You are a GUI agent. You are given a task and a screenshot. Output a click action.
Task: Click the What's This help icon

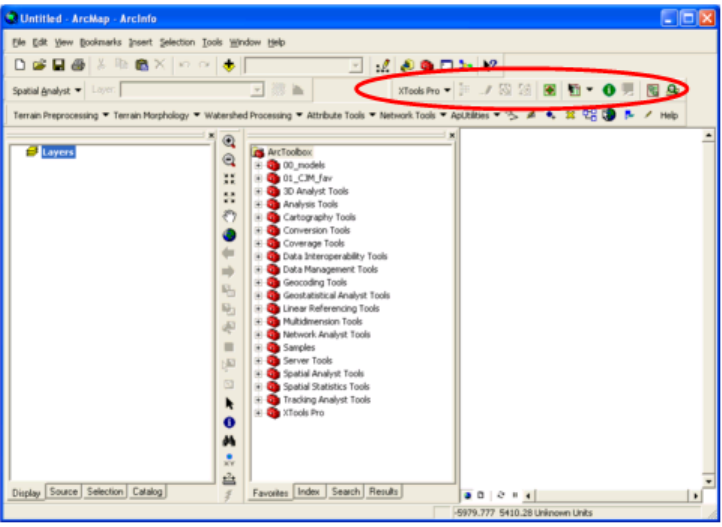490,65
